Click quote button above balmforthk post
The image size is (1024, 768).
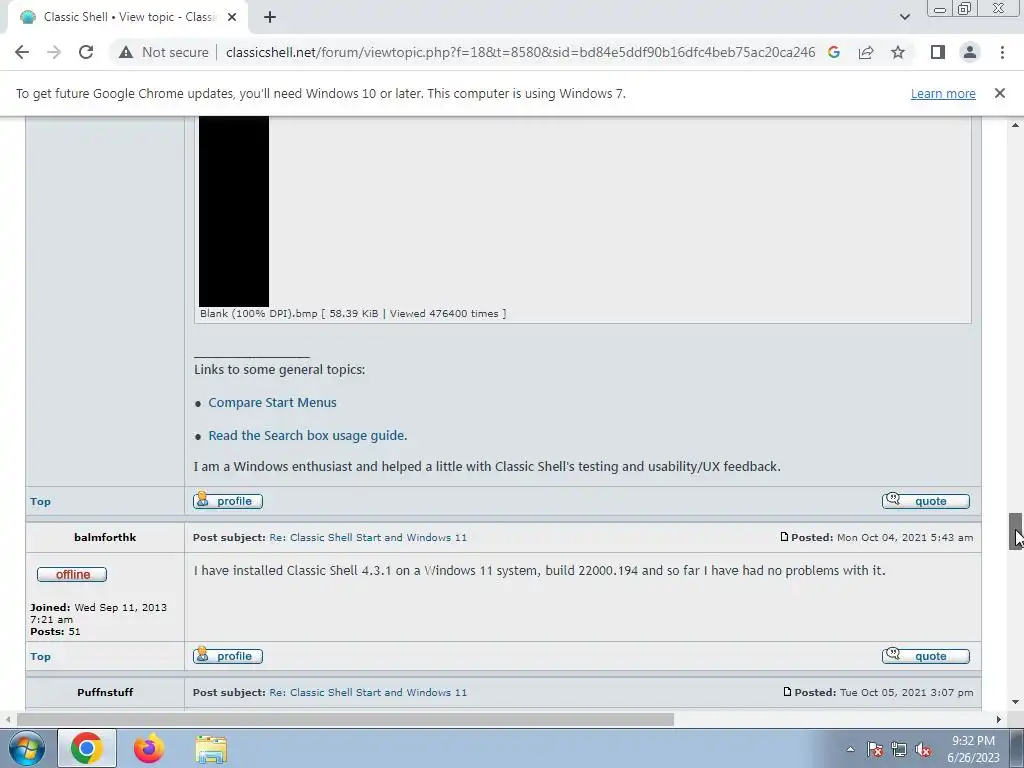(926, 501)
